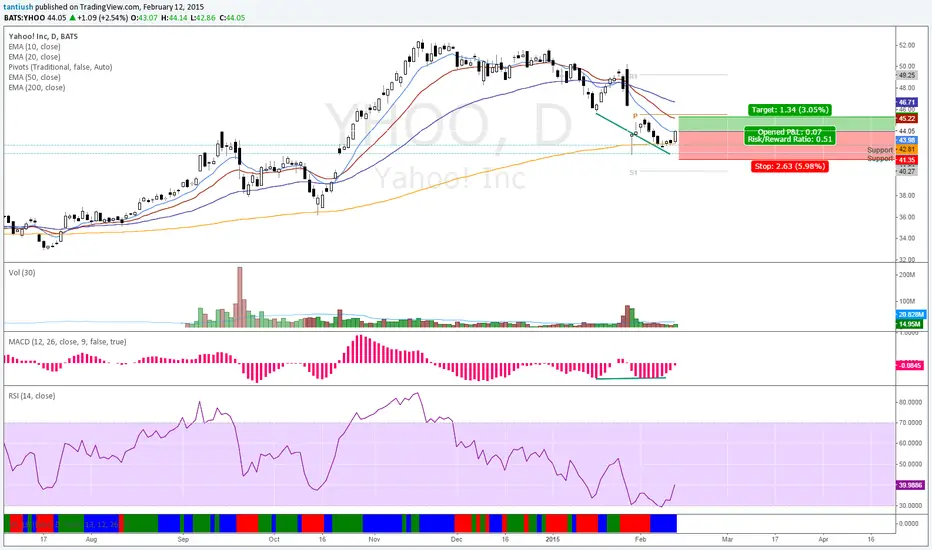The height and width of the screenshot is (550, 932).
Task: Select the EMA (20, close) indicator label
Action: [34, 56]
